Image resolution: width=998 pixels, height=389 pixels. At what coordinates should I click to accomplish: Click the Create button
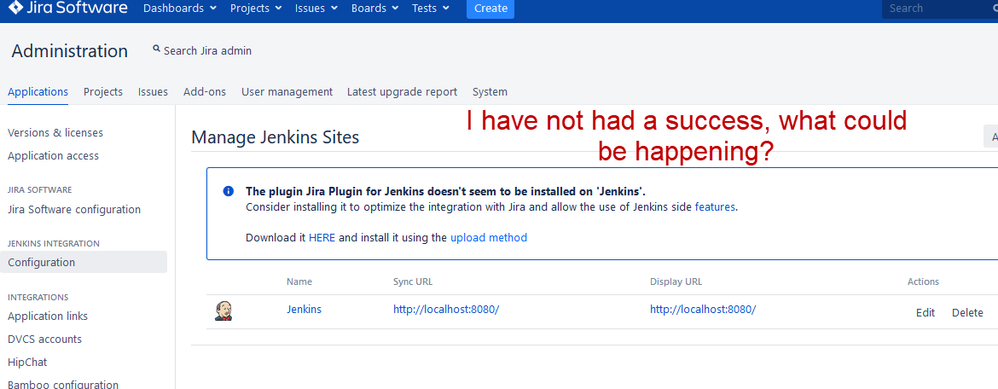(x=490, y=9)
